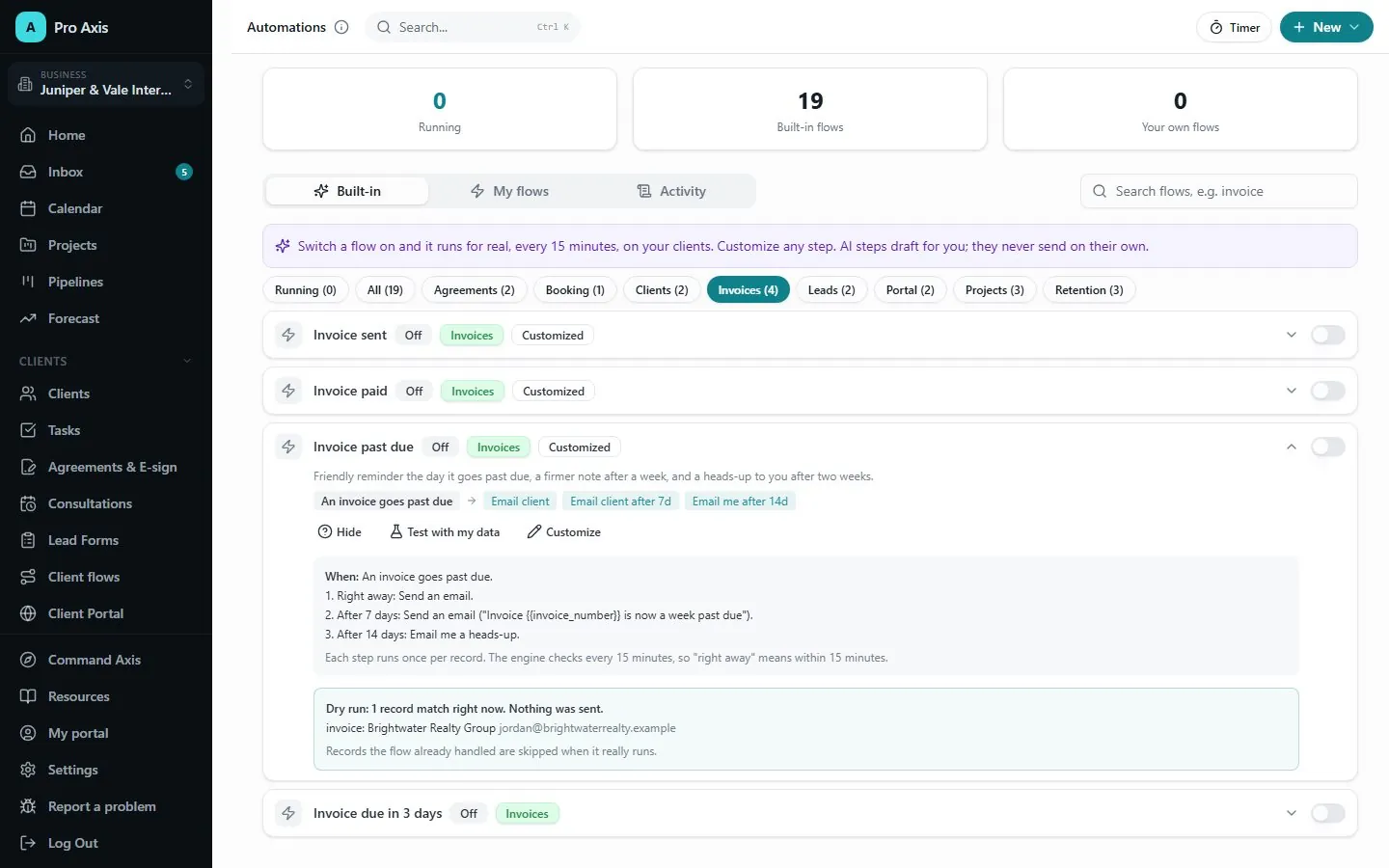Switch to the Activity tab
1389x868 pixels.
pyautogui.click(x=672, y=191)
